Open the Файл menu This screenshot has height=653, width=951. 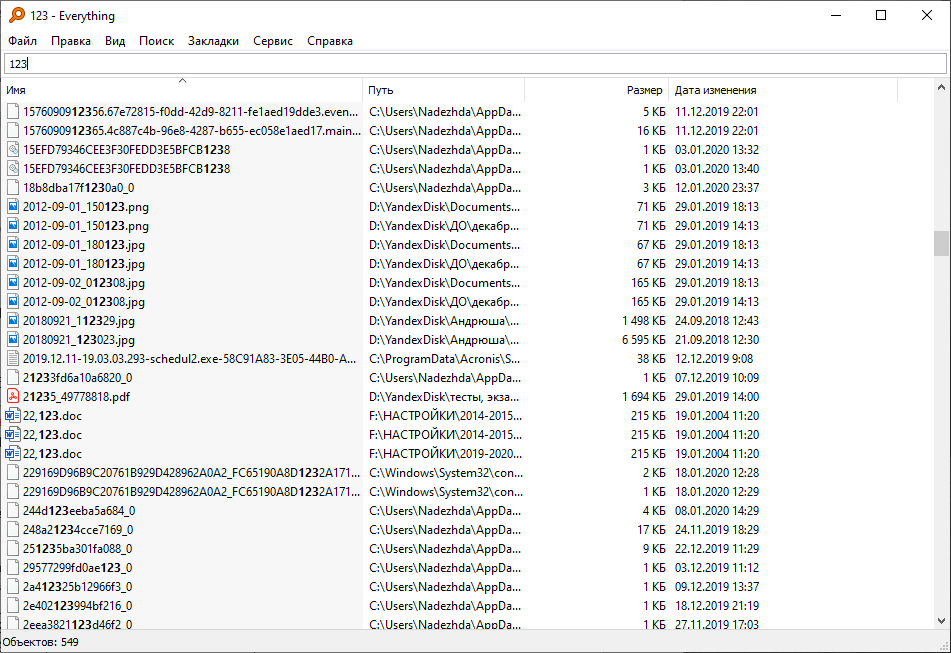pyautogui.click(x=22, y=41)
